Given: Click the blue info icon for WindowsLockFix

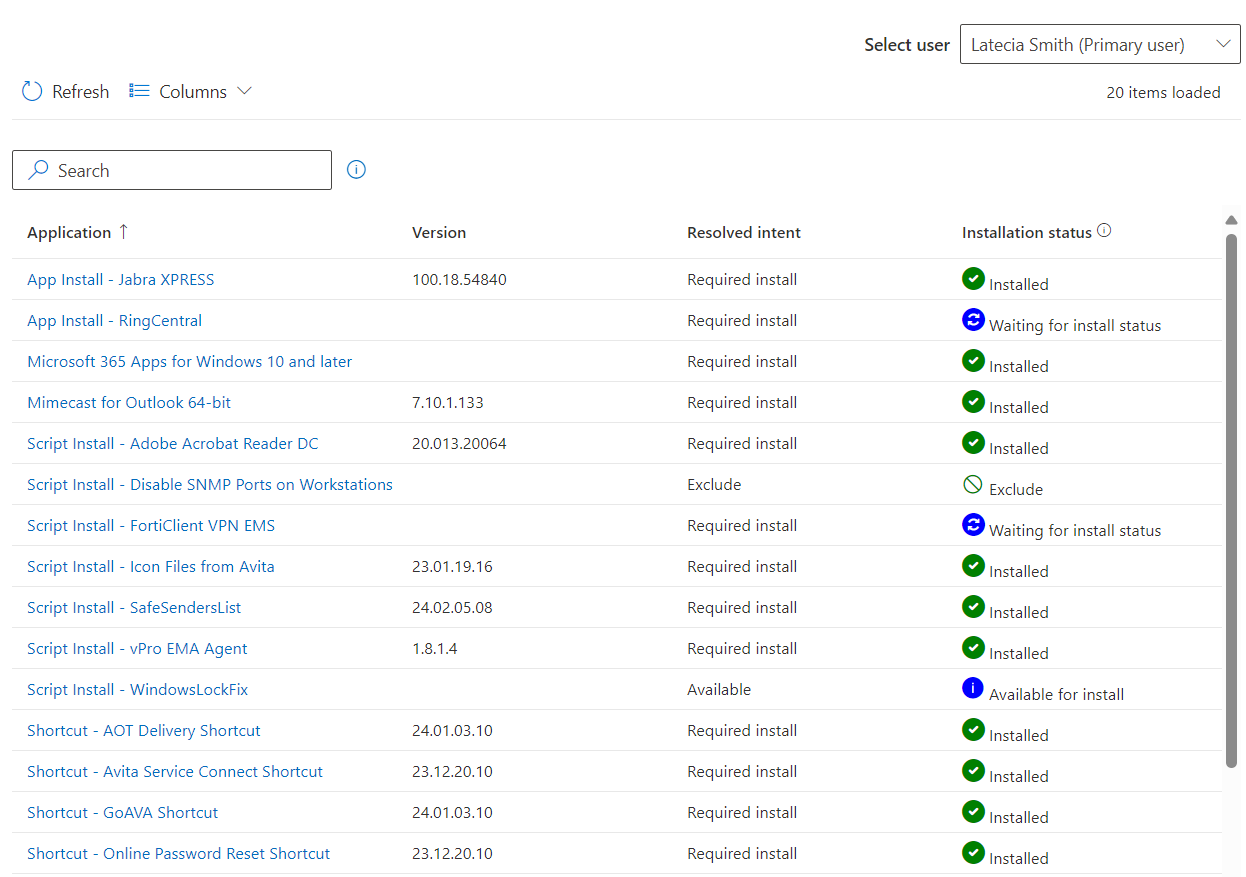Looking at the screenshot, I should [973, 689].
